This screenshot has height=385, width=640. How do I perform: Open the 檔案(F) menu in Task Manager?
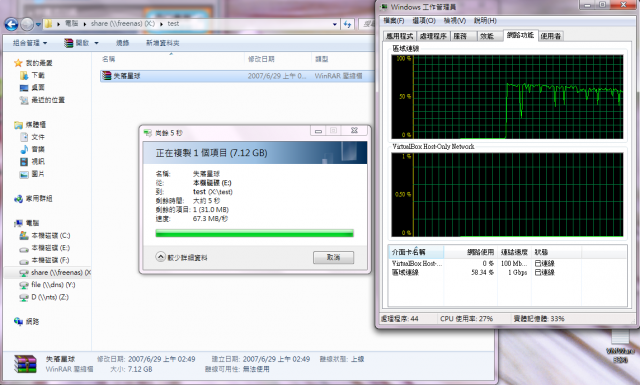click(x=394, y=20)
